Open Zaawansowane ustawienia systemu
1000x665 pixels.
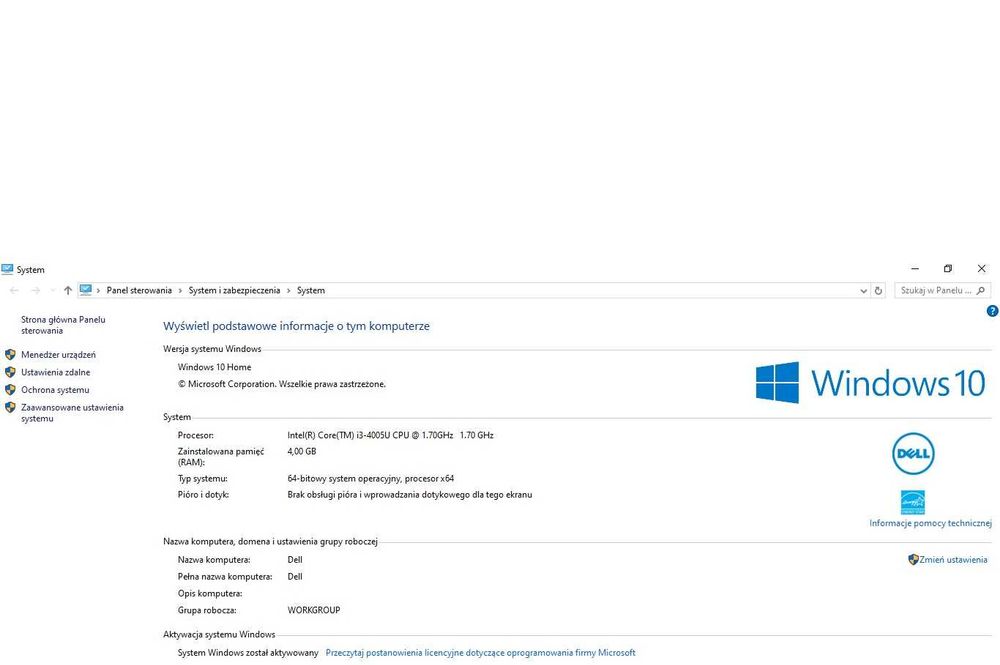pos(72,413)
